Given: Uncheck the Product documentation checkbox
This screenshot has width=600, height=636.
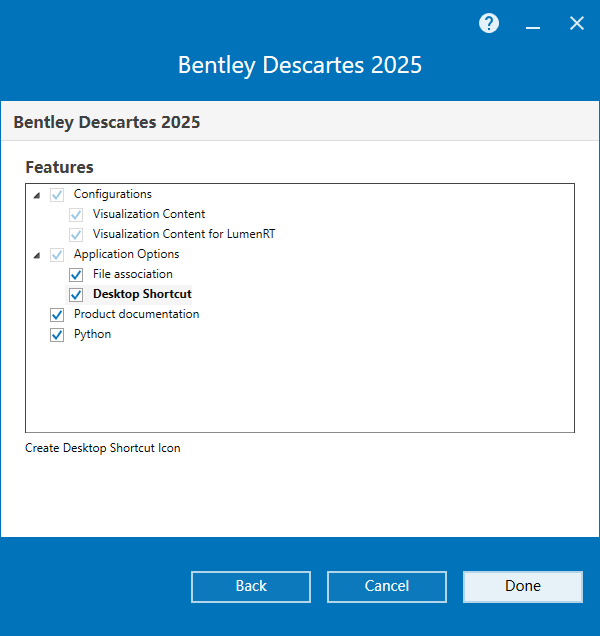Looking at the screenshot, I should (x=57, y=315).
